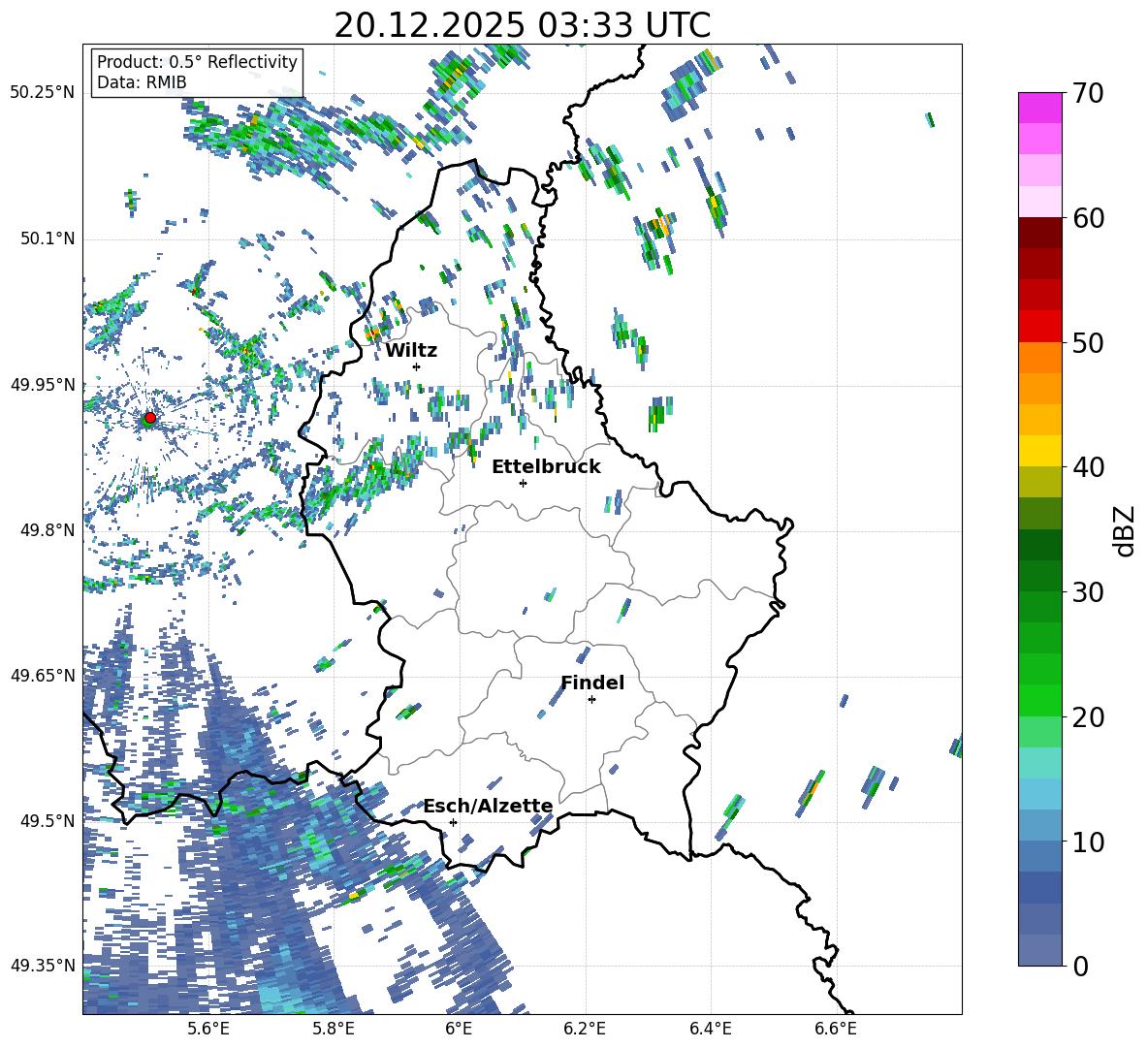
Task: Click the 6.2°E longitude label
Action: coord(585,1029)
